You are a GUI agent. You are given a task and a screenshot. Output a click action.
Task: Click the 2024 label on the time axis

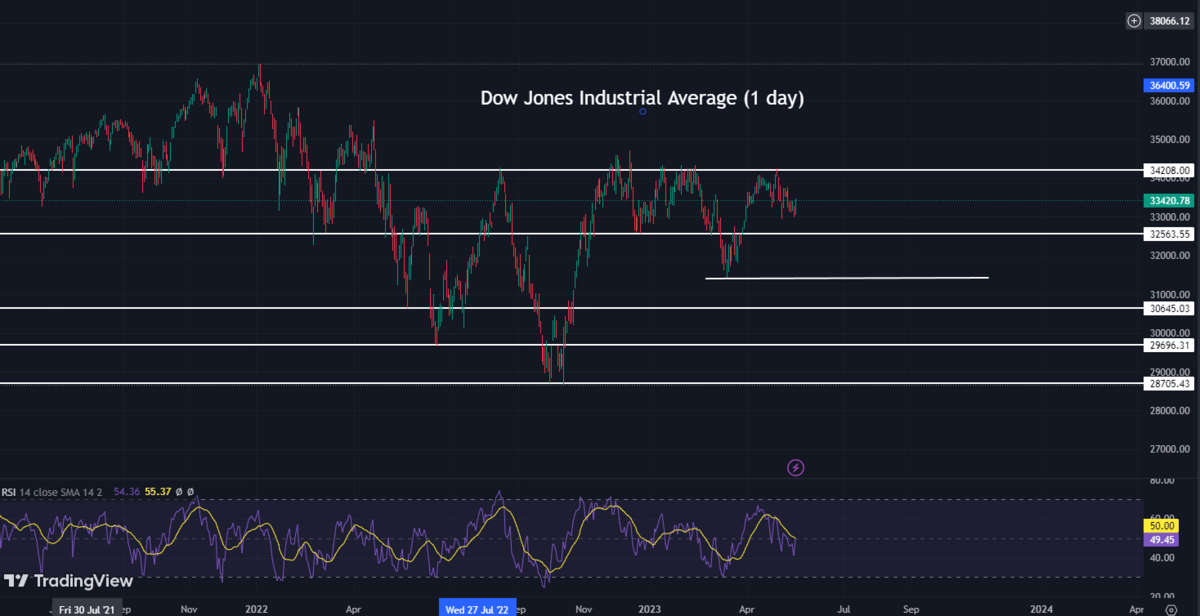pos(1041,607)
